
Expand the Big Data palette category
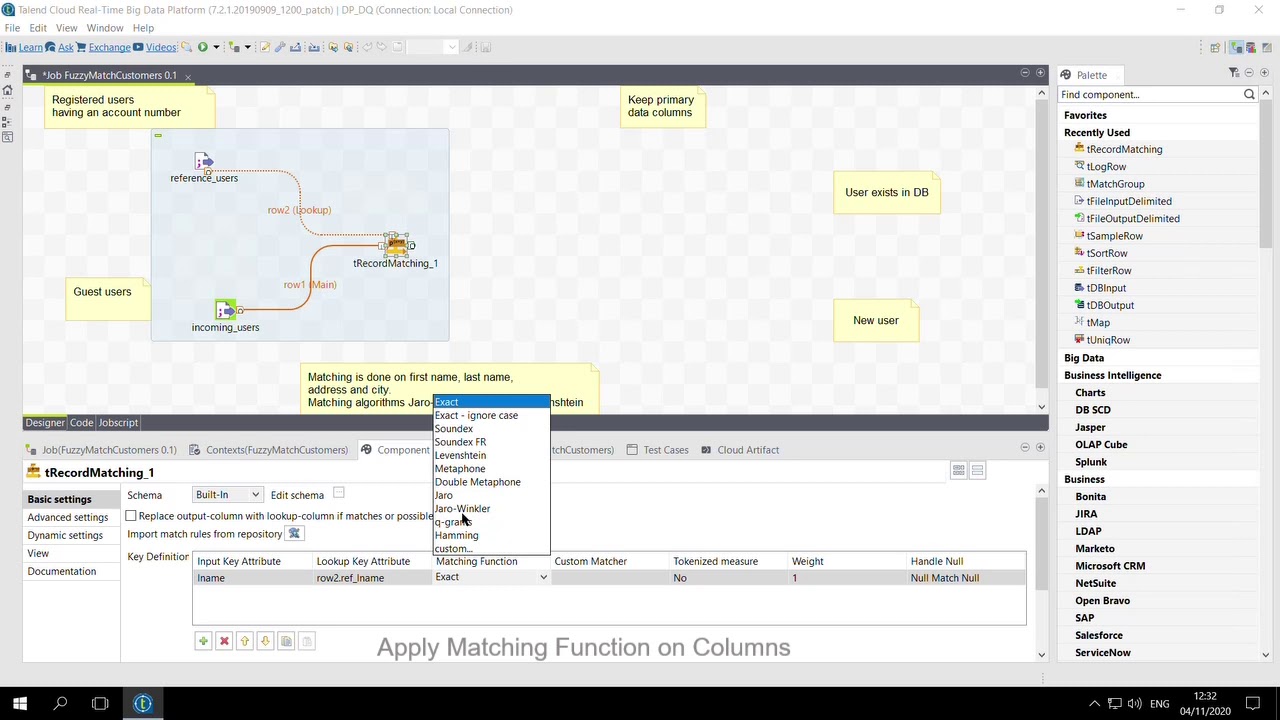point(1084,358)
